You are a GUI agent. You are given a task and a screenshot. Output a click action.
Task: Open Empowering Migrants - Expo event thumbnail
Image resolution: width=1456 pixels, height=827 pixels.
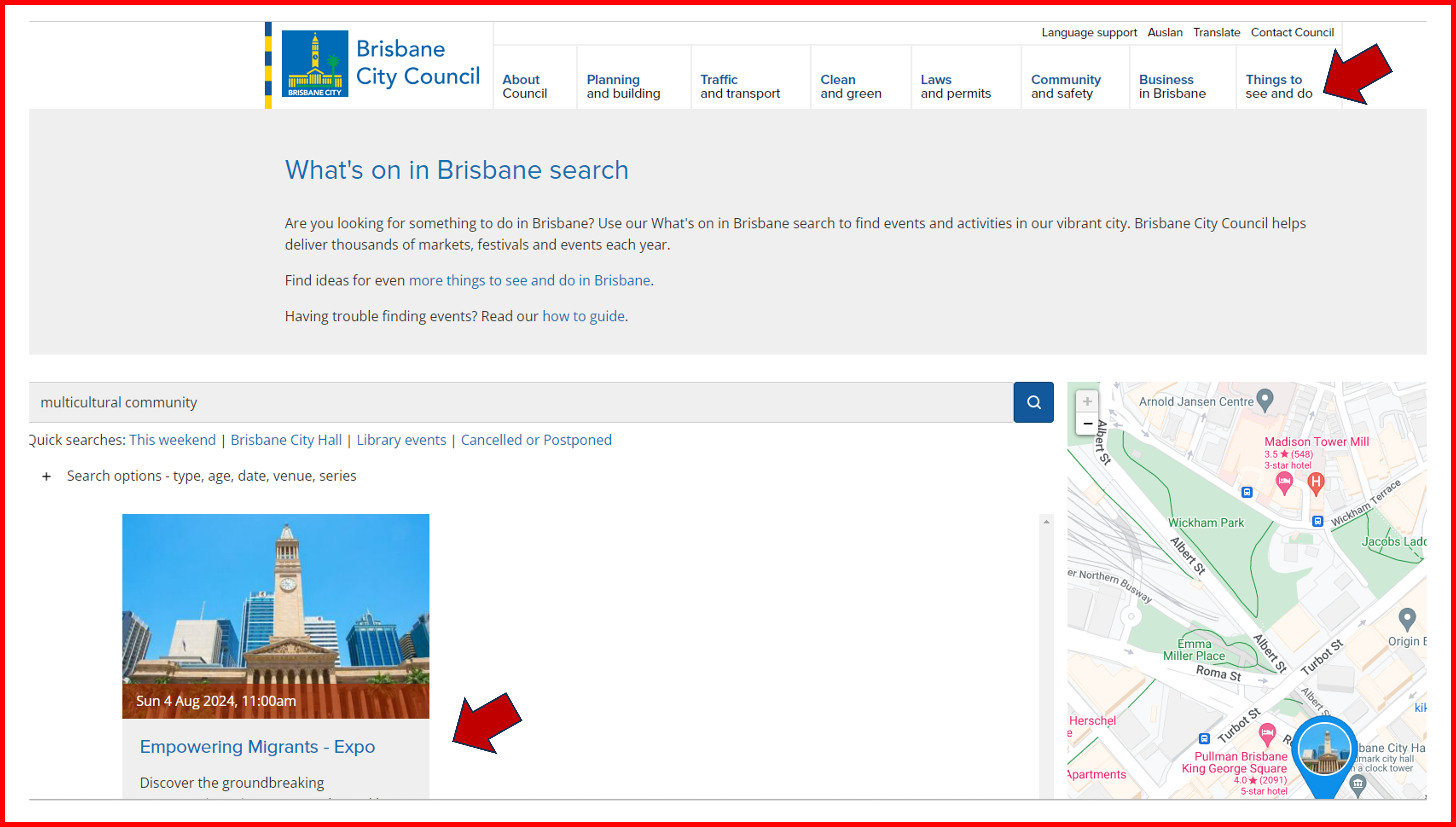275,616
